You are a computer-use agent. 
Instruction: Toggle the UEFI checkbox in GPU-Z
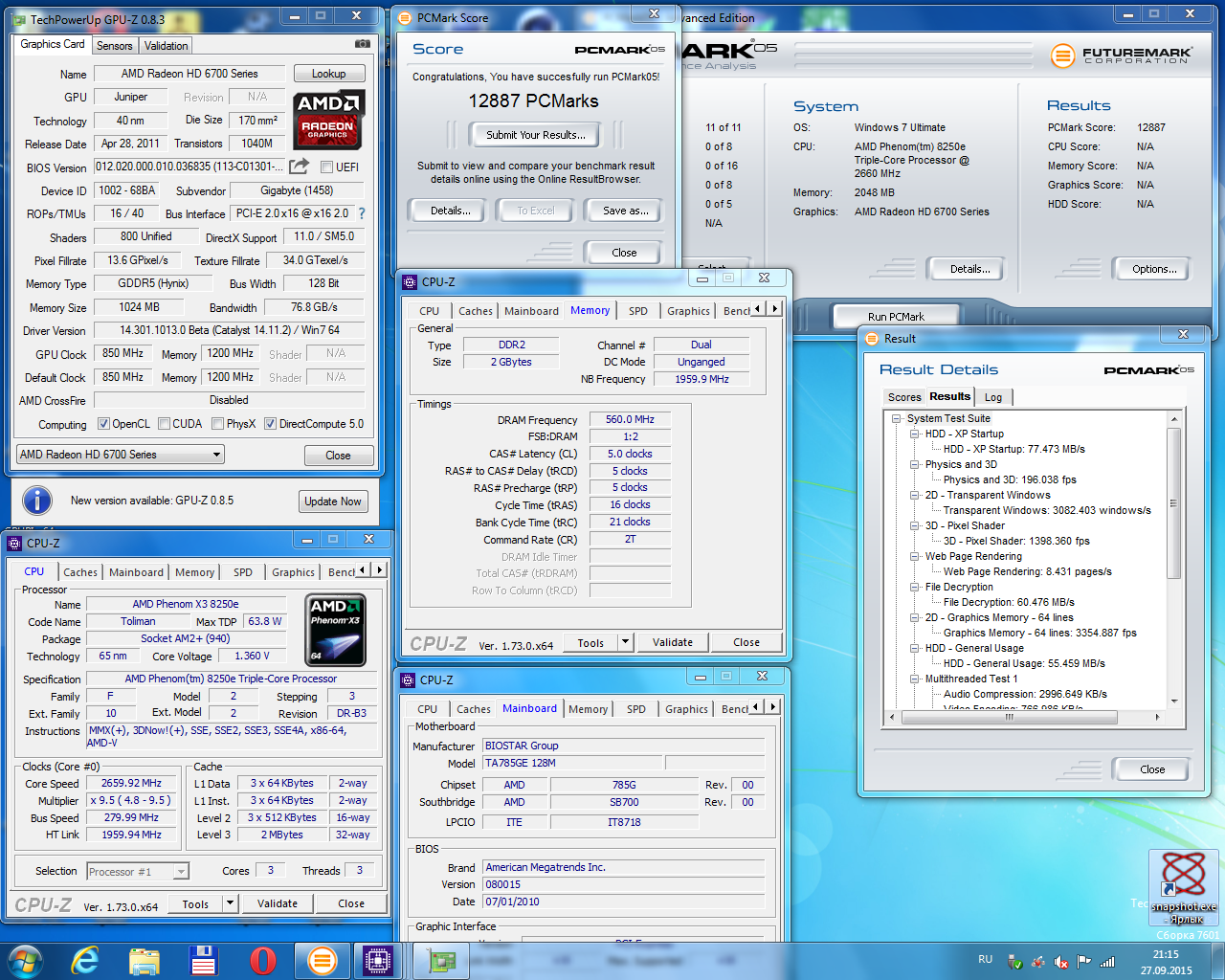tap(326, 167)
